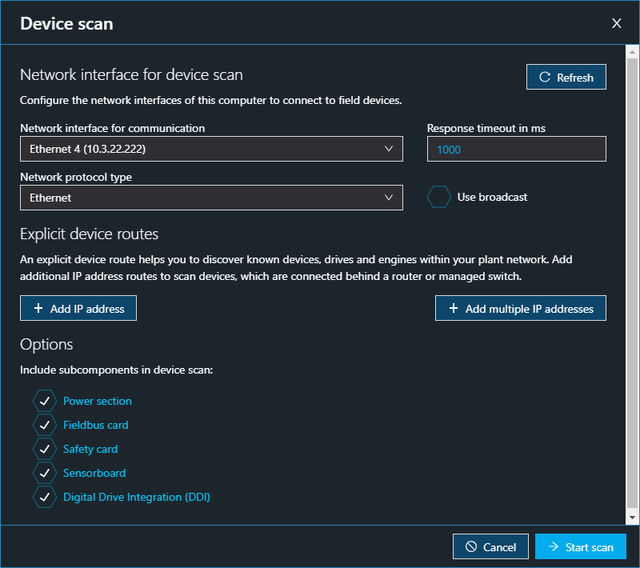Click Add IP address button
Viewport: 640px width, 568px height.
pos(78,309)
